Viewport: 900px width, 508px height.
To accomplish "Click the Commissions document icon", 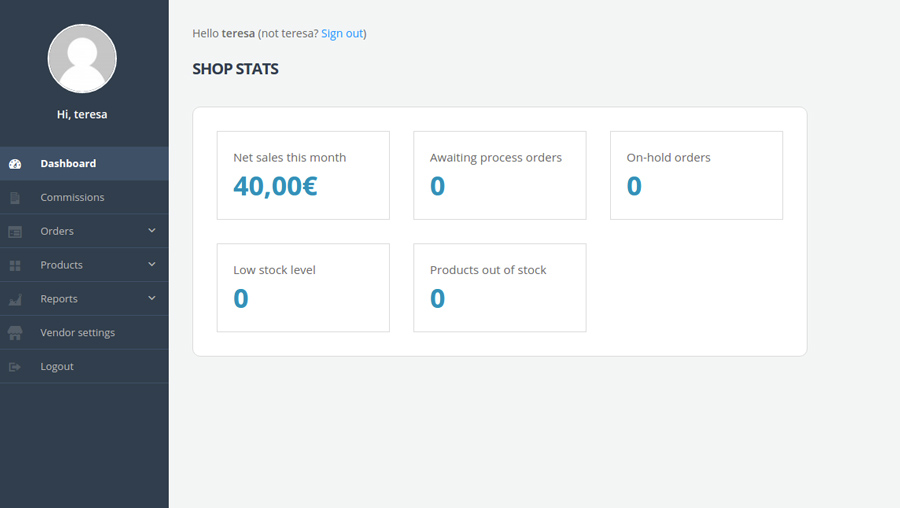I will click(15, 198).
